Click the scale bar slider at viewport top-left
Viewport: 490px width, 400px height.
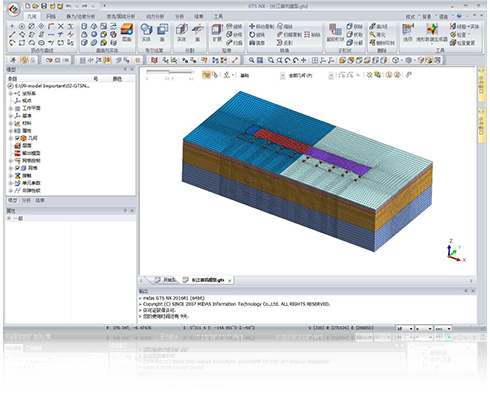170,72
